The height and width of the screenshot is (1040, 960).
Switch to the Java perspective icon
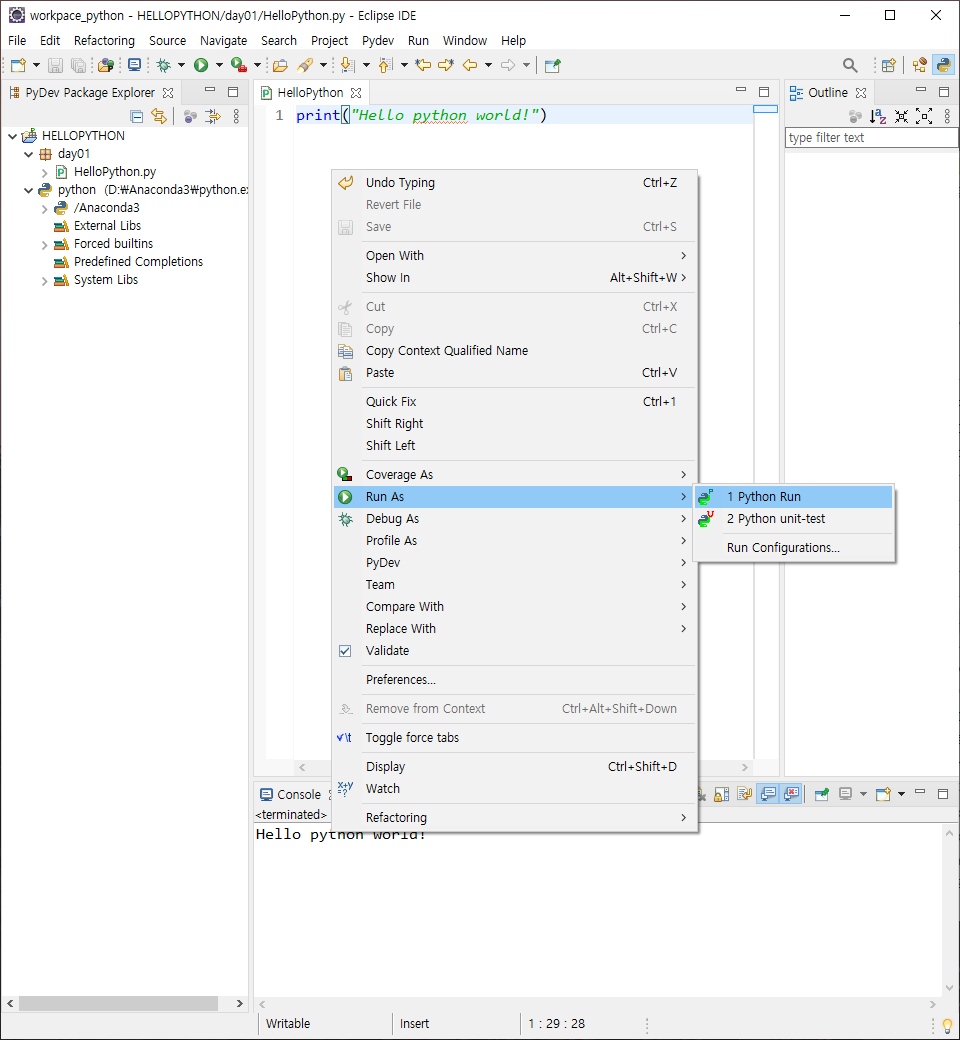click(920, 65)
